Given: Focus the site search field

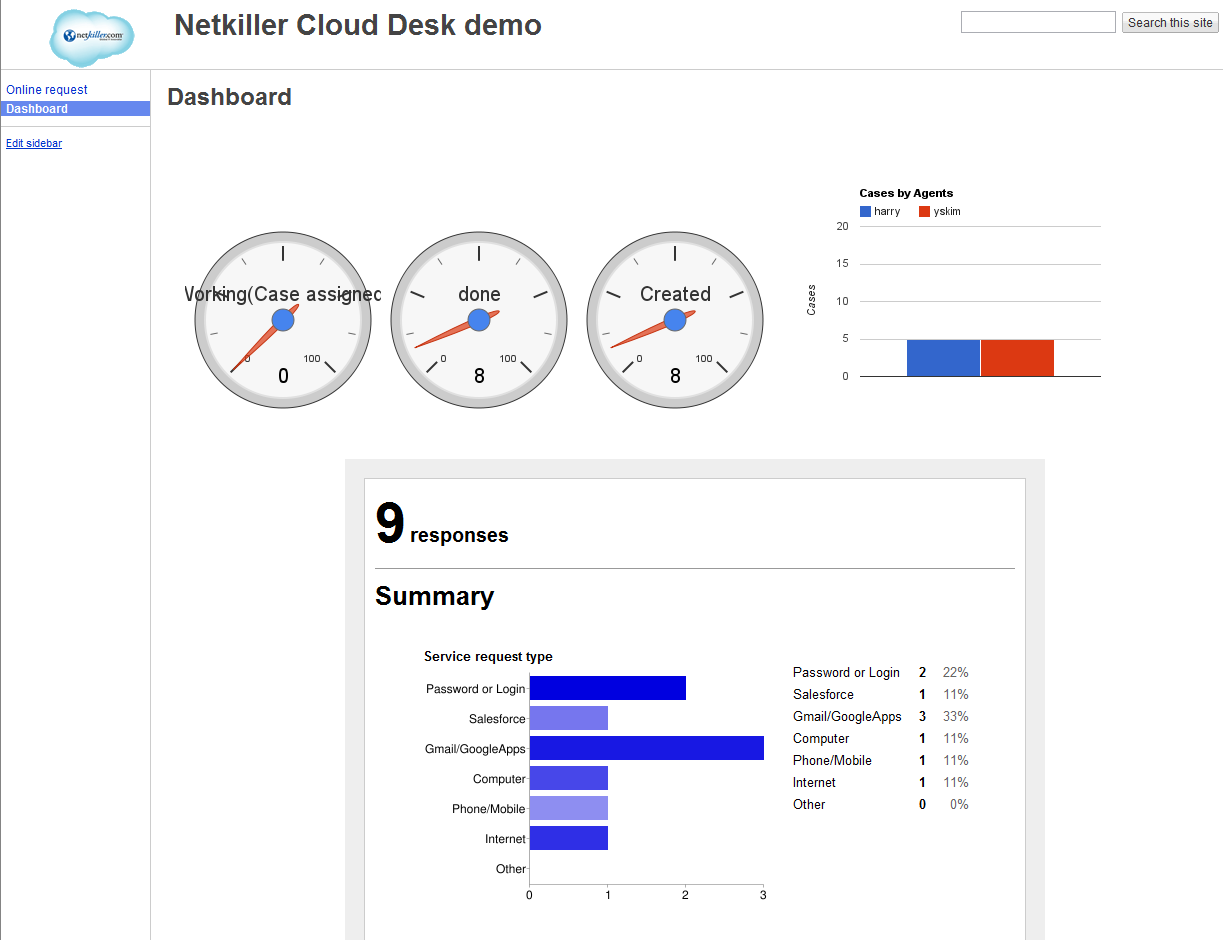Looking at the screenshot, I should tap(1038, 22).
